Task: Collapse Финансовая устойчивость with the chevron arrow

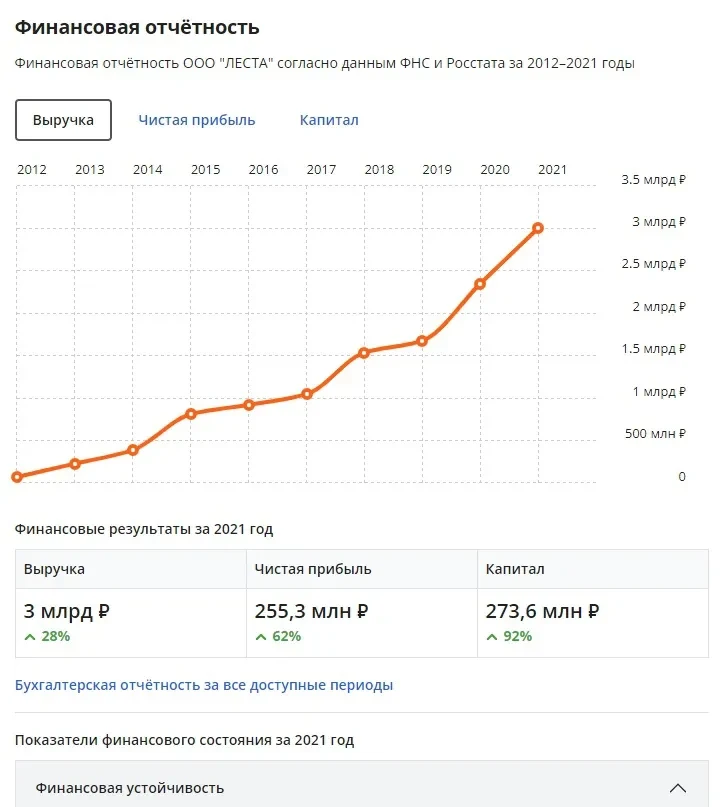Action: (x=678, y=787)
